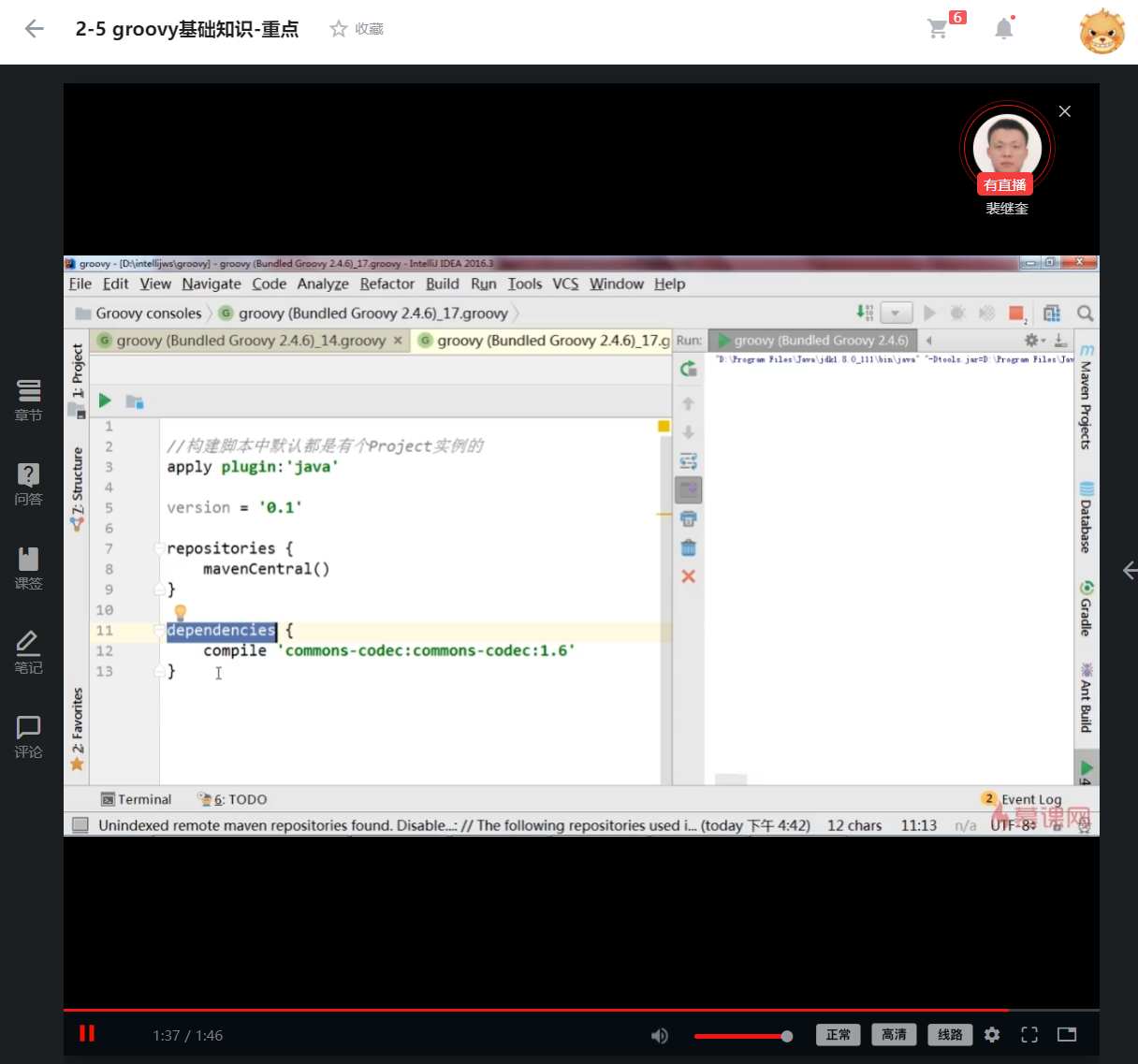Image resolution: width=1138 pixels, height=1064 pixels.
Task: Run the Groovy console script
Action: [105, 401]
